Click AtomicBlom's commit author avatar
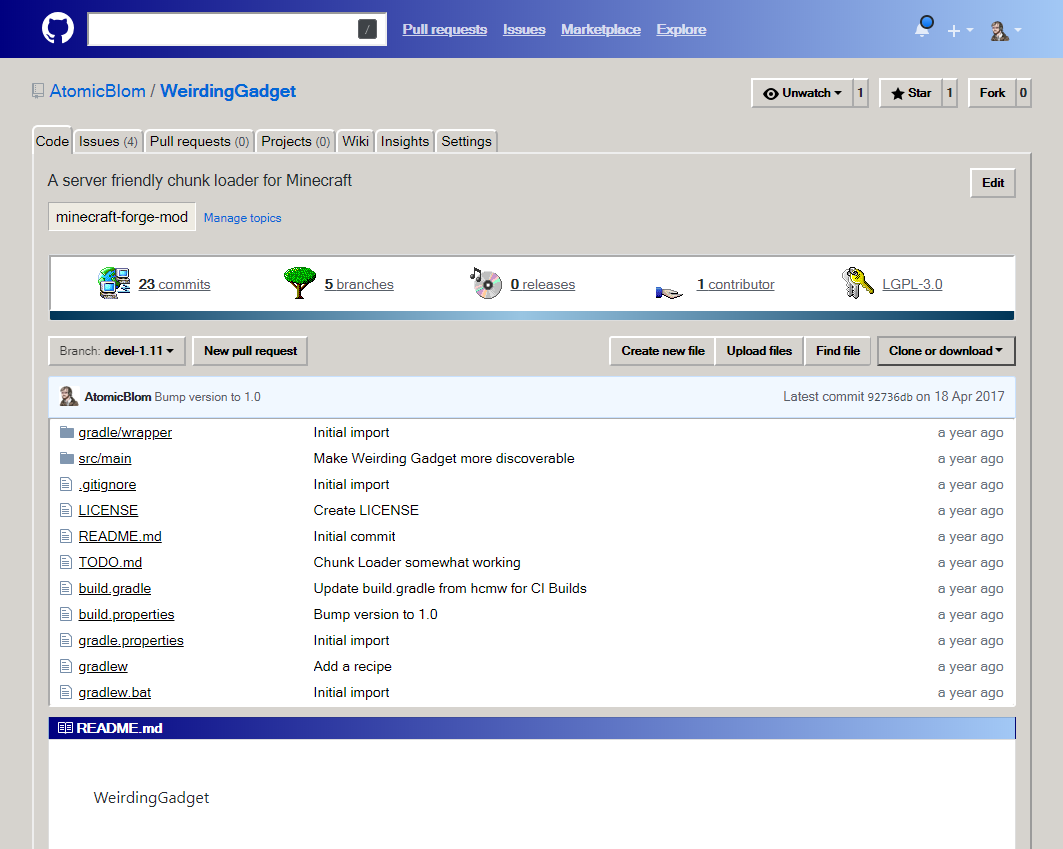 (68, 396)
